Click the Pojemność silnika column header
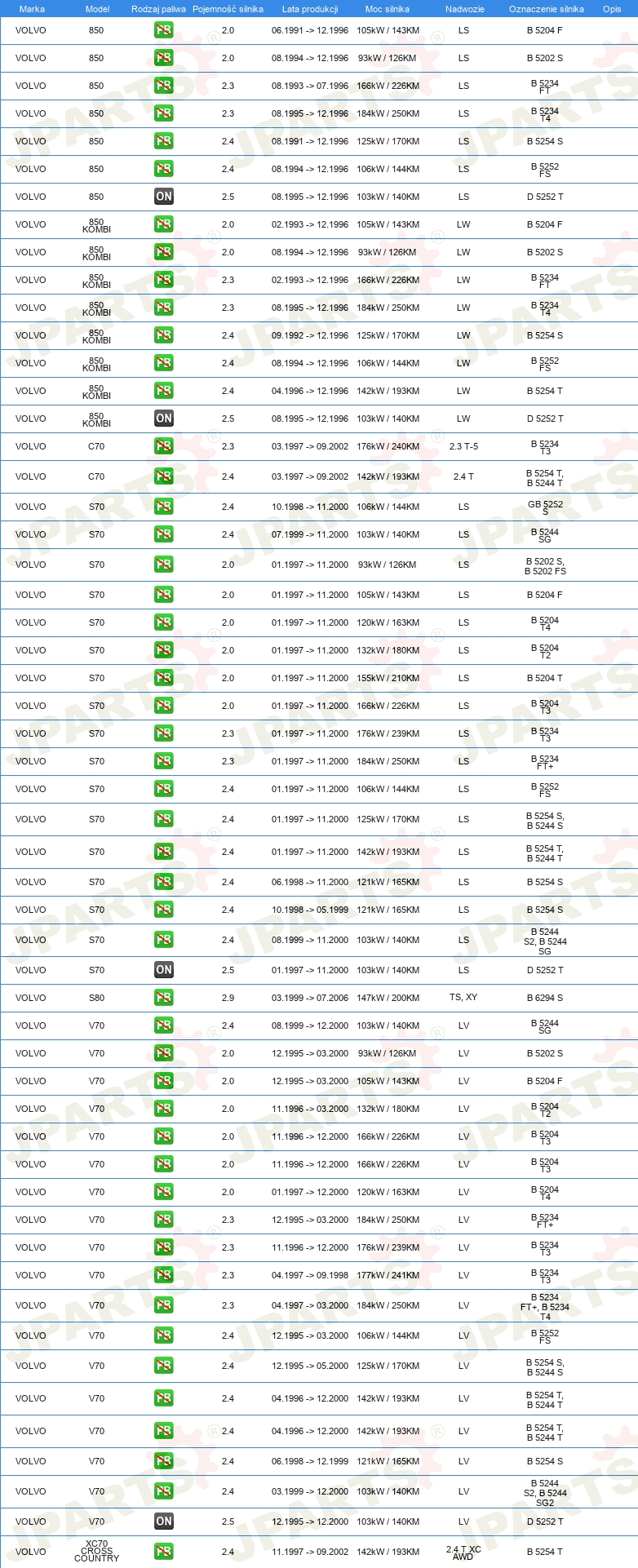Screen dimensions: 638x1568 228,9
